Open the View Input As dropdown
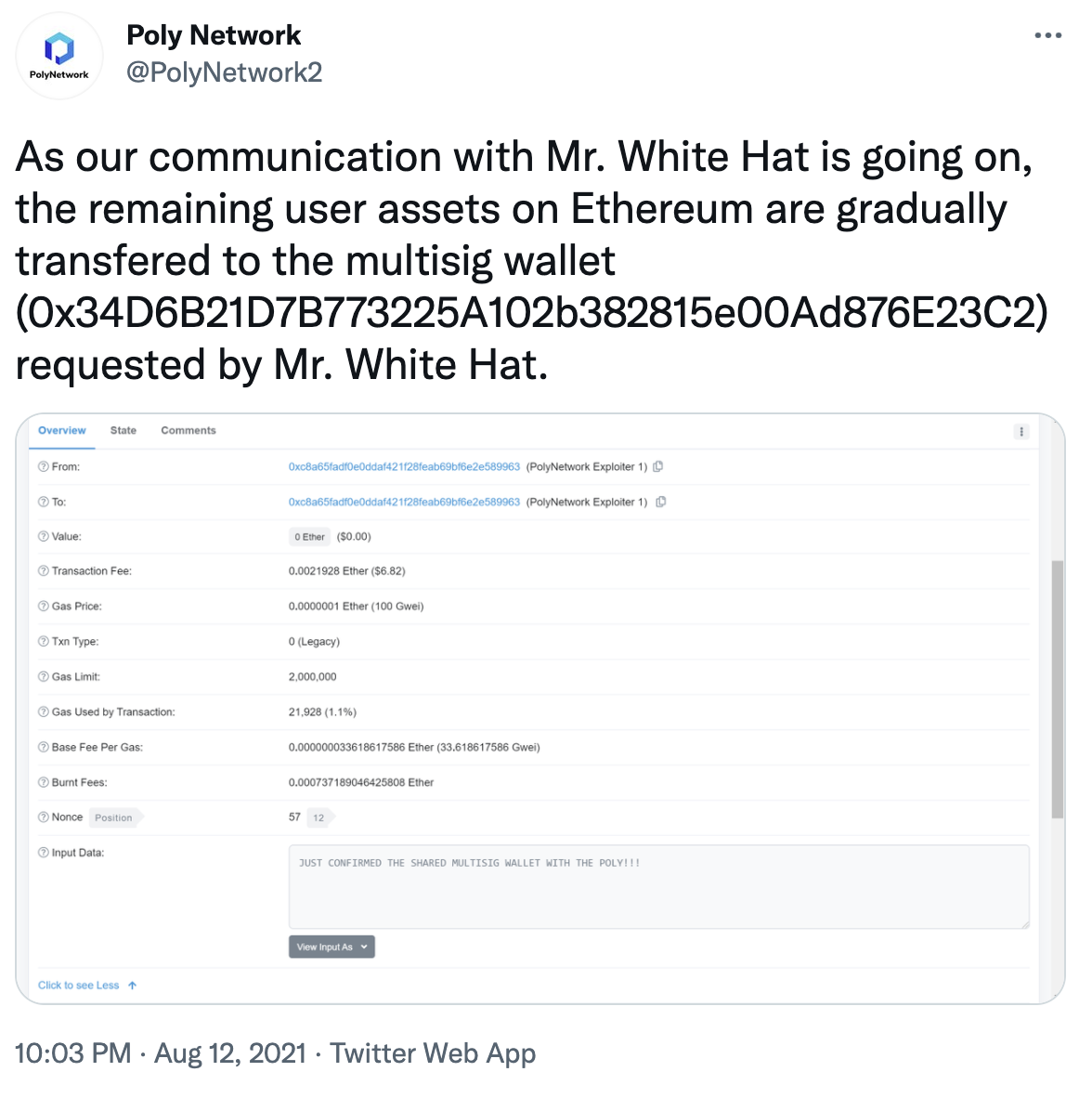 (331, 947)
